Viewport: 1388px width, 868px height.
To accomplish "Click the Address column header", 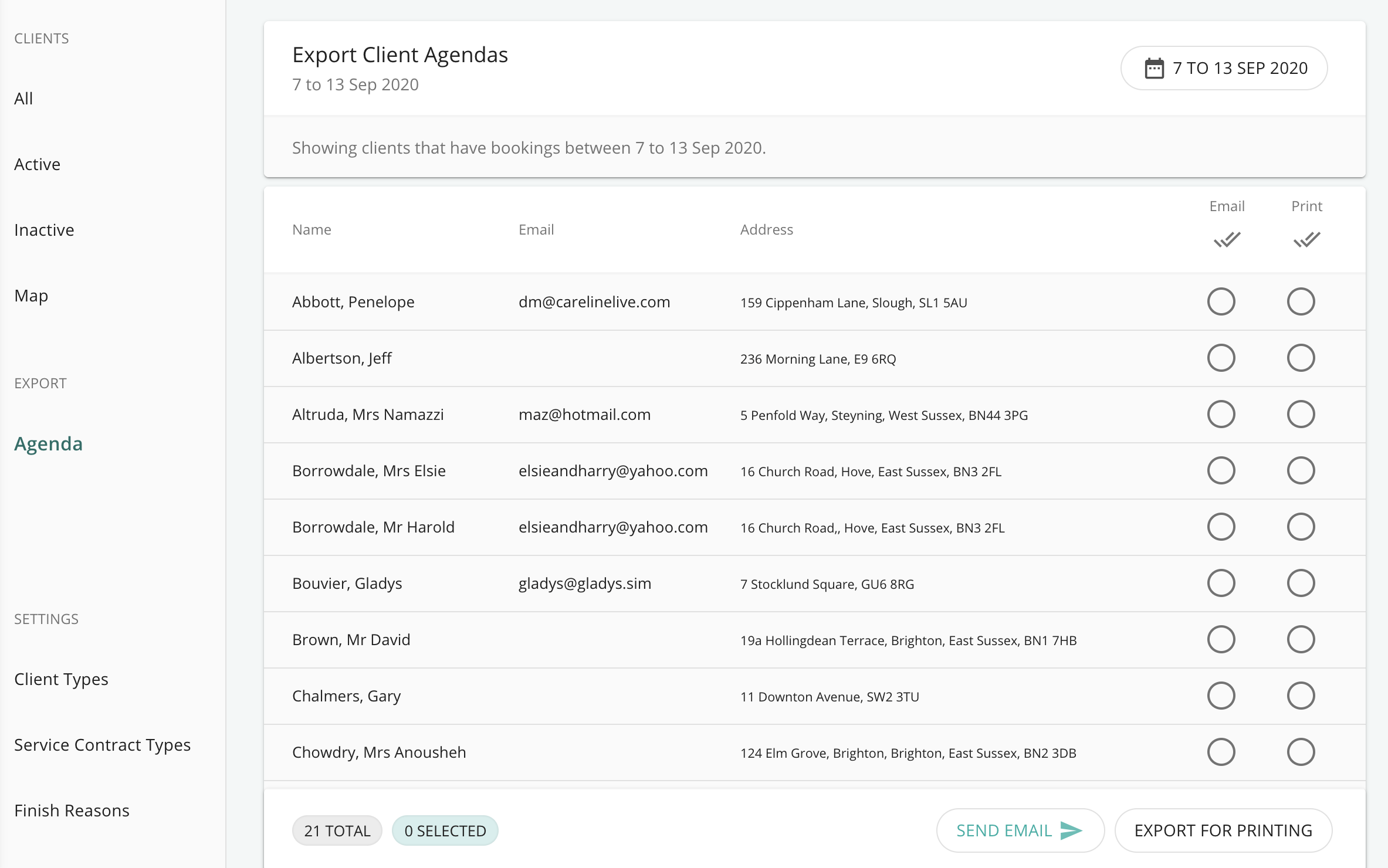I will click(x=767, y=230).
